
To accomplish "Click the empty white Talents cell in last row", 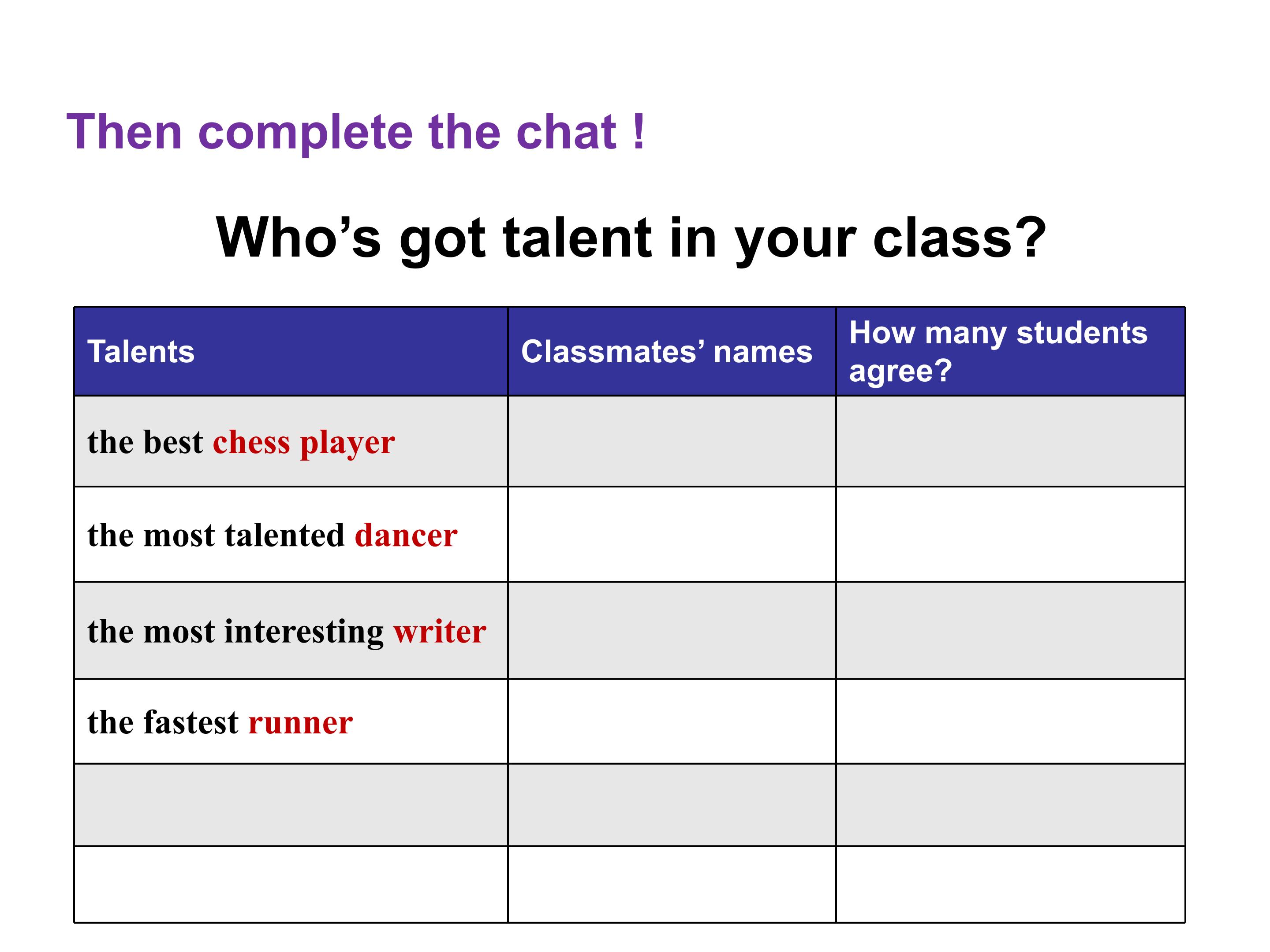I will pos(291,884).
